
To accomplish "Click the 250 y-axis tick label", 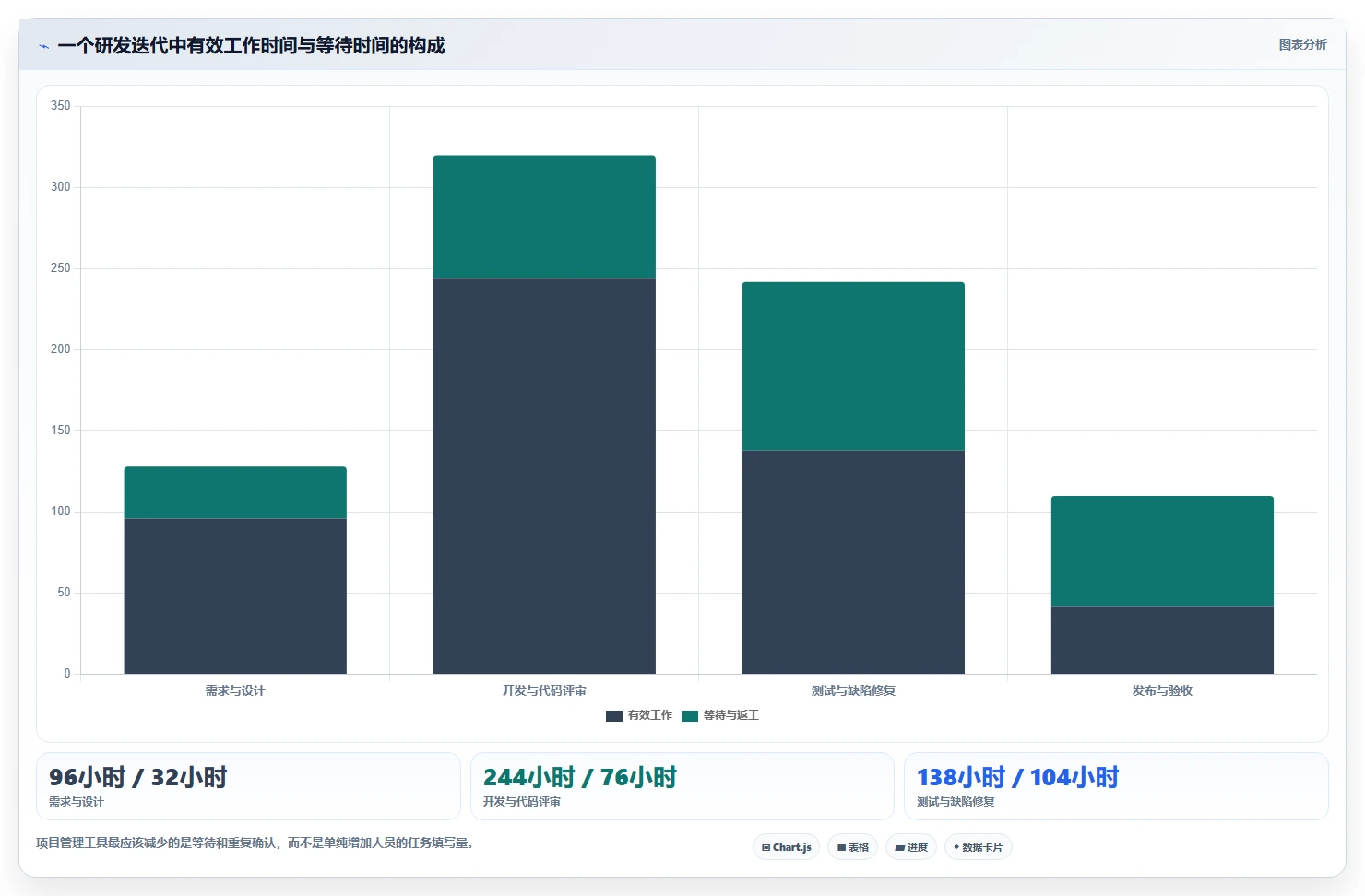I will coord(61,268).
